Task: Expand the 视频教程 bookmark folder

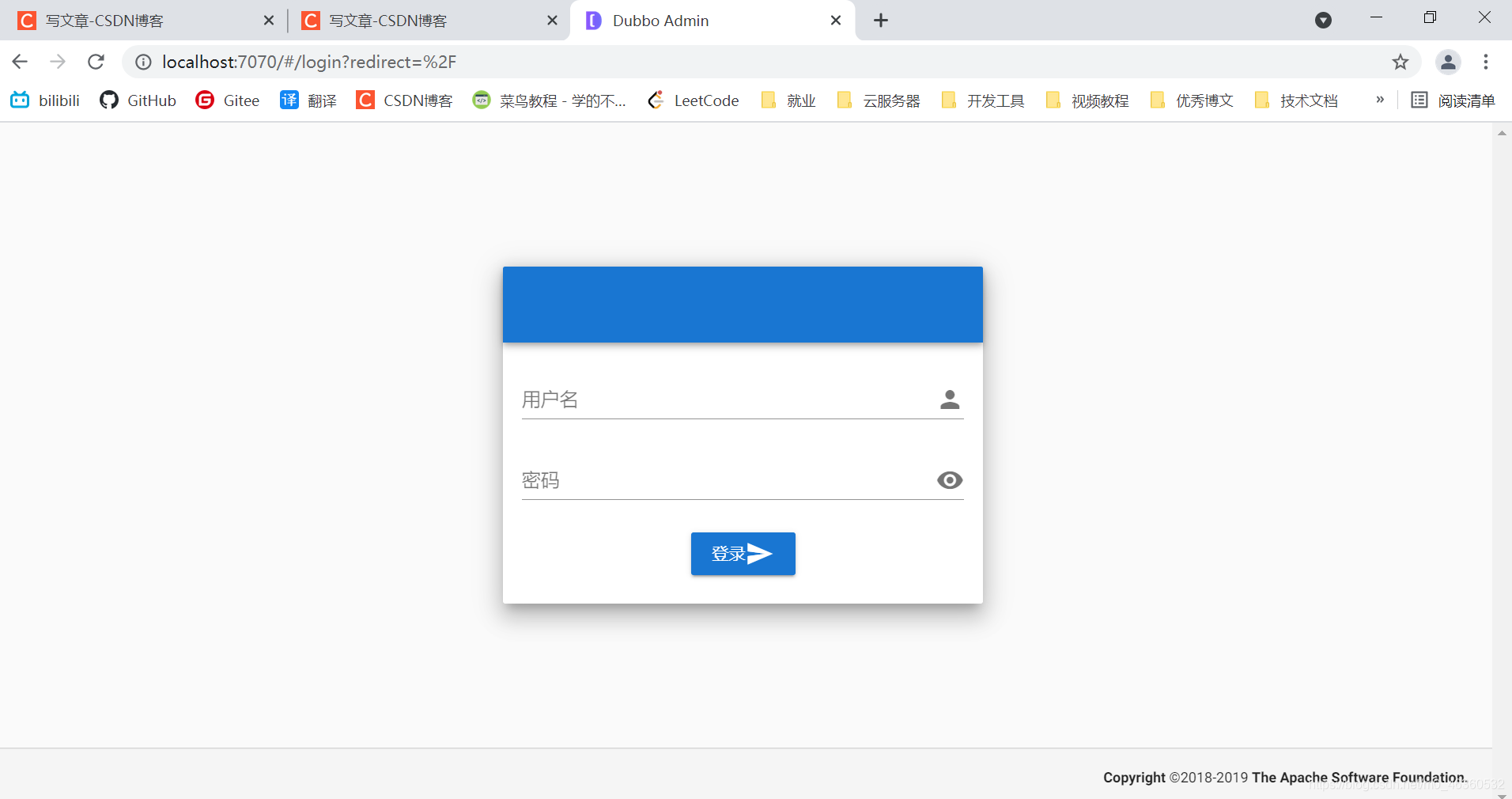Action: point(1087,100)
